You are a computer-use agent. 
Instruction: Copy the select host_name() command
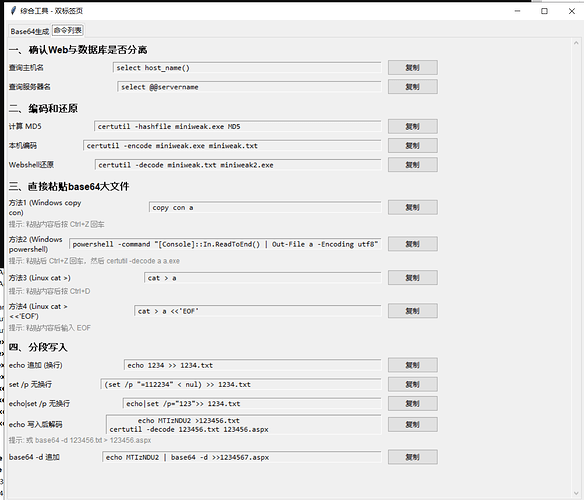(x=412, y=67)
